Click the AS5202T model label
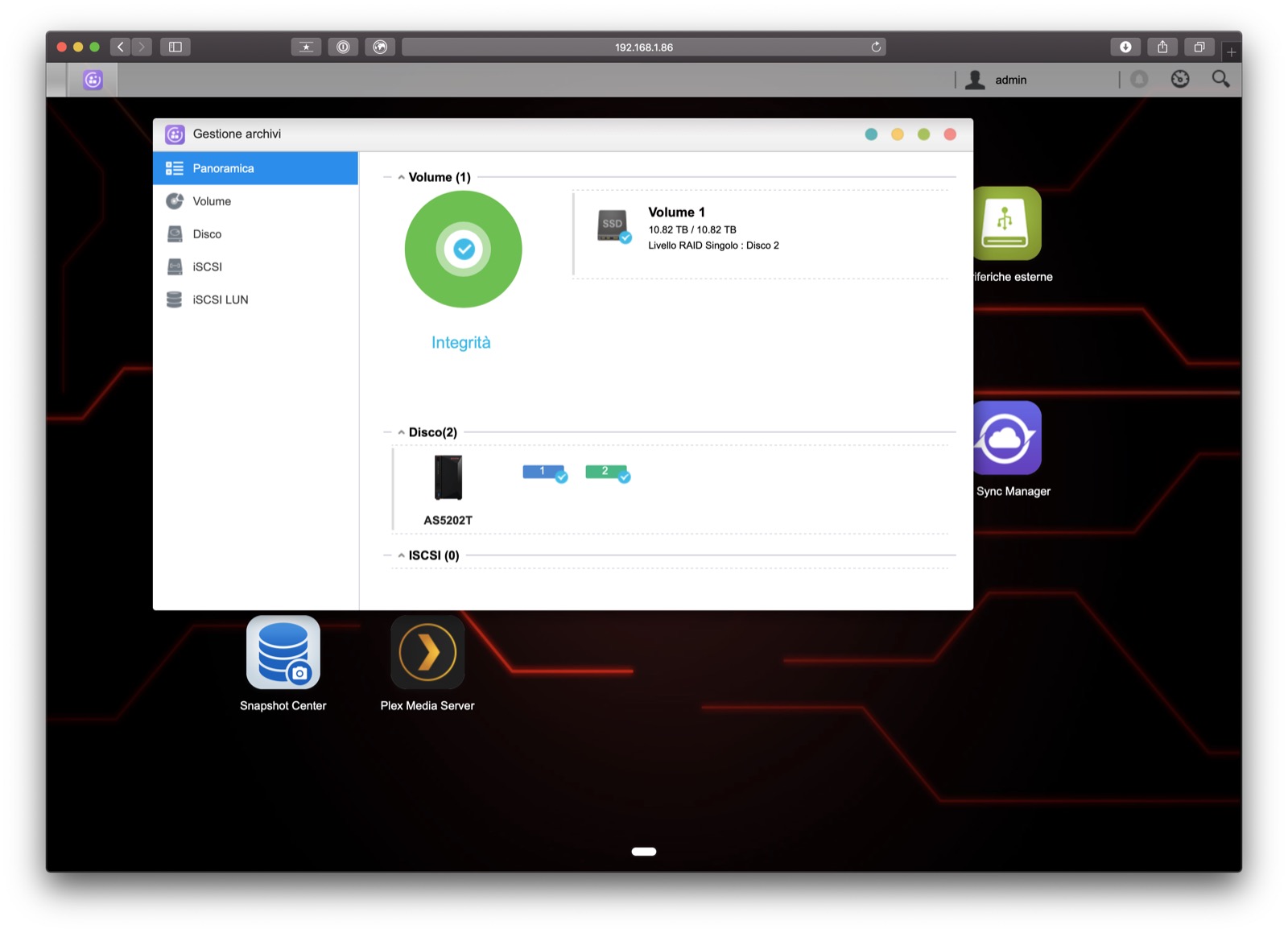1288x933 pixels. click(448, 520)
